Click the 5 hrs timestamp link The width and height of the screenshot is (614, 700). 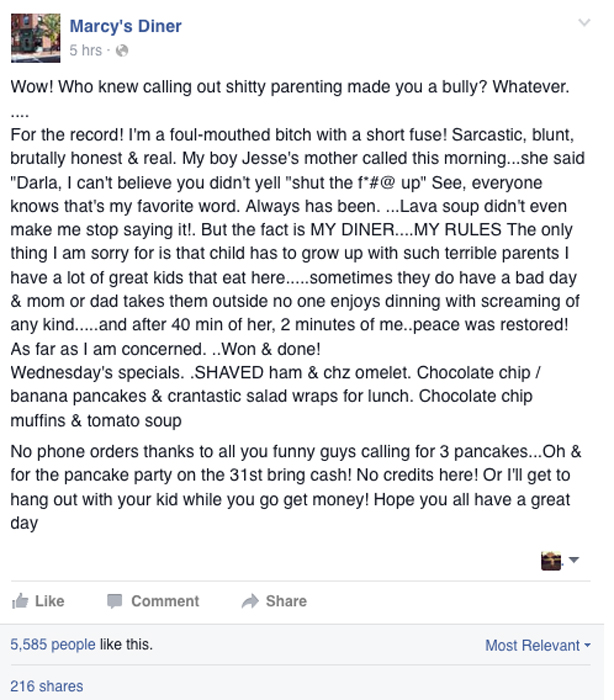tap(86, 50)
